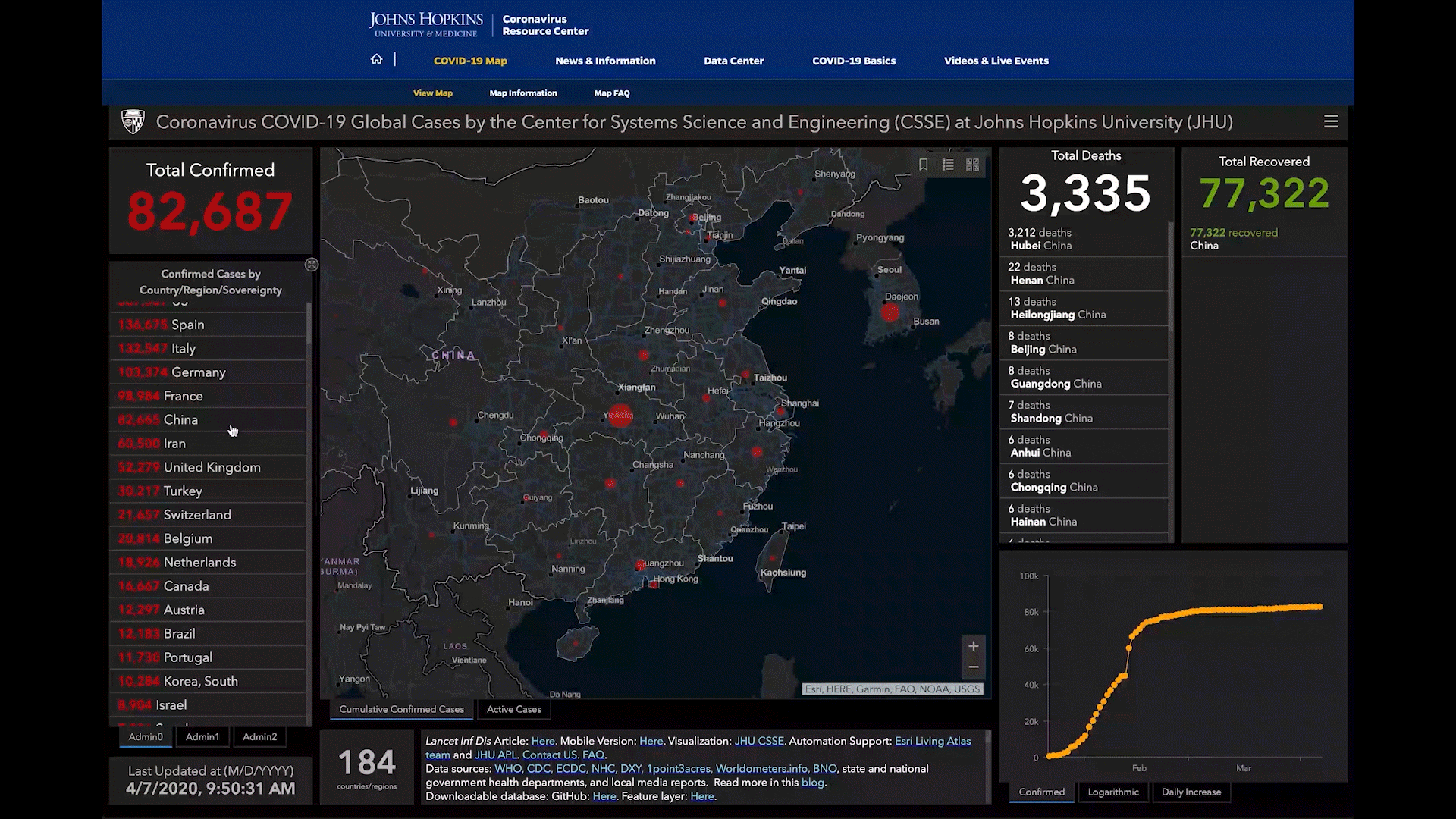Select the View Map subtab
This screenshot has width=1456, height=819.
432,93
